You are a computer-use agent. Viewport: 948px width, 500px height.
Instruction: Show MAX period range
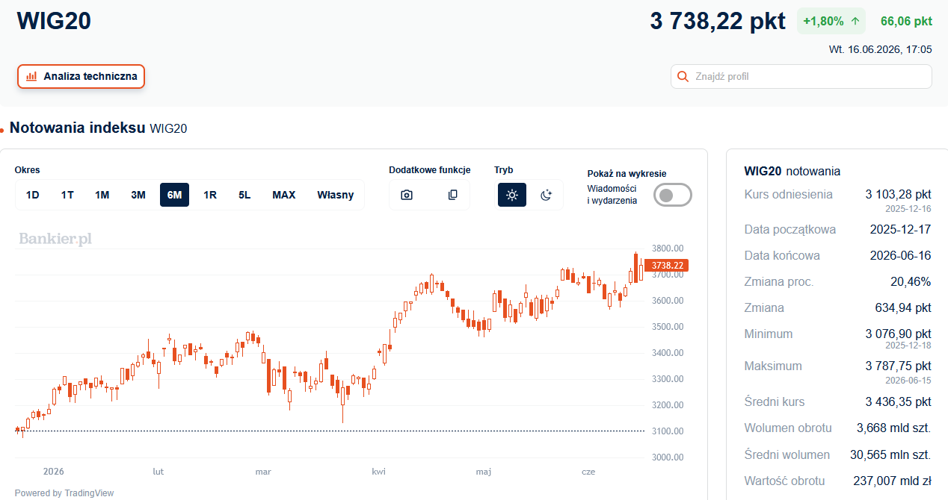click(284, 195)
